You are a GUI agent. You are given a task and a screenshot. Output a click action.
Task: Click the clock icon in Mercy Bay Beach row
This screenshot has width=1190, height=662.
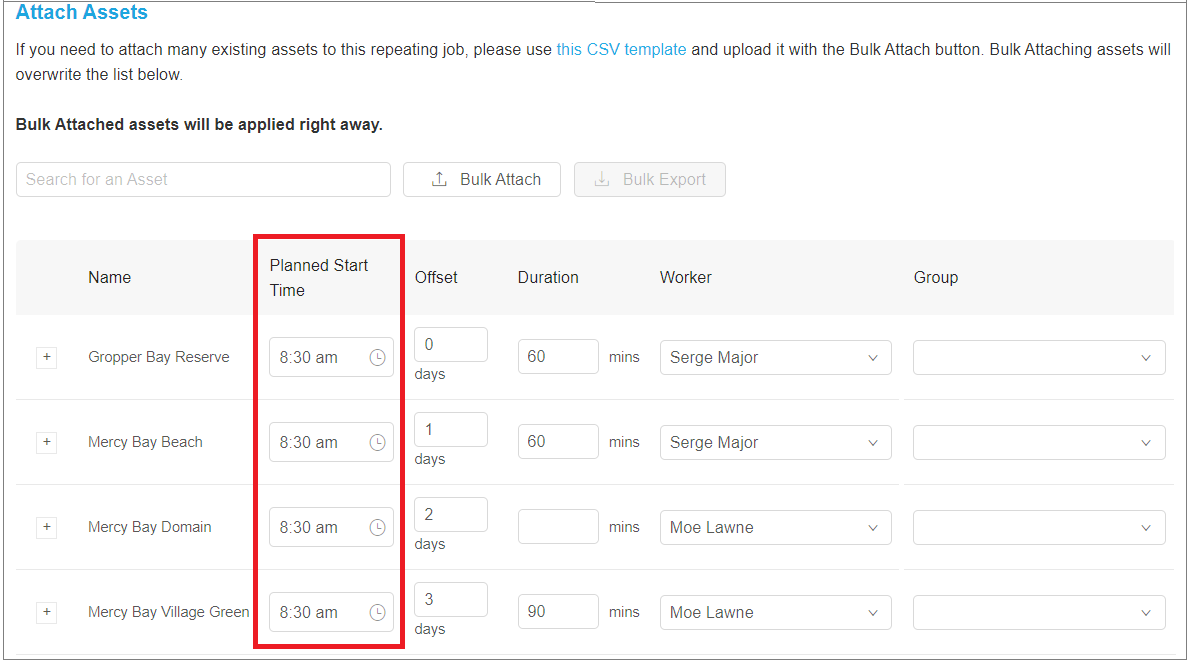377,443
